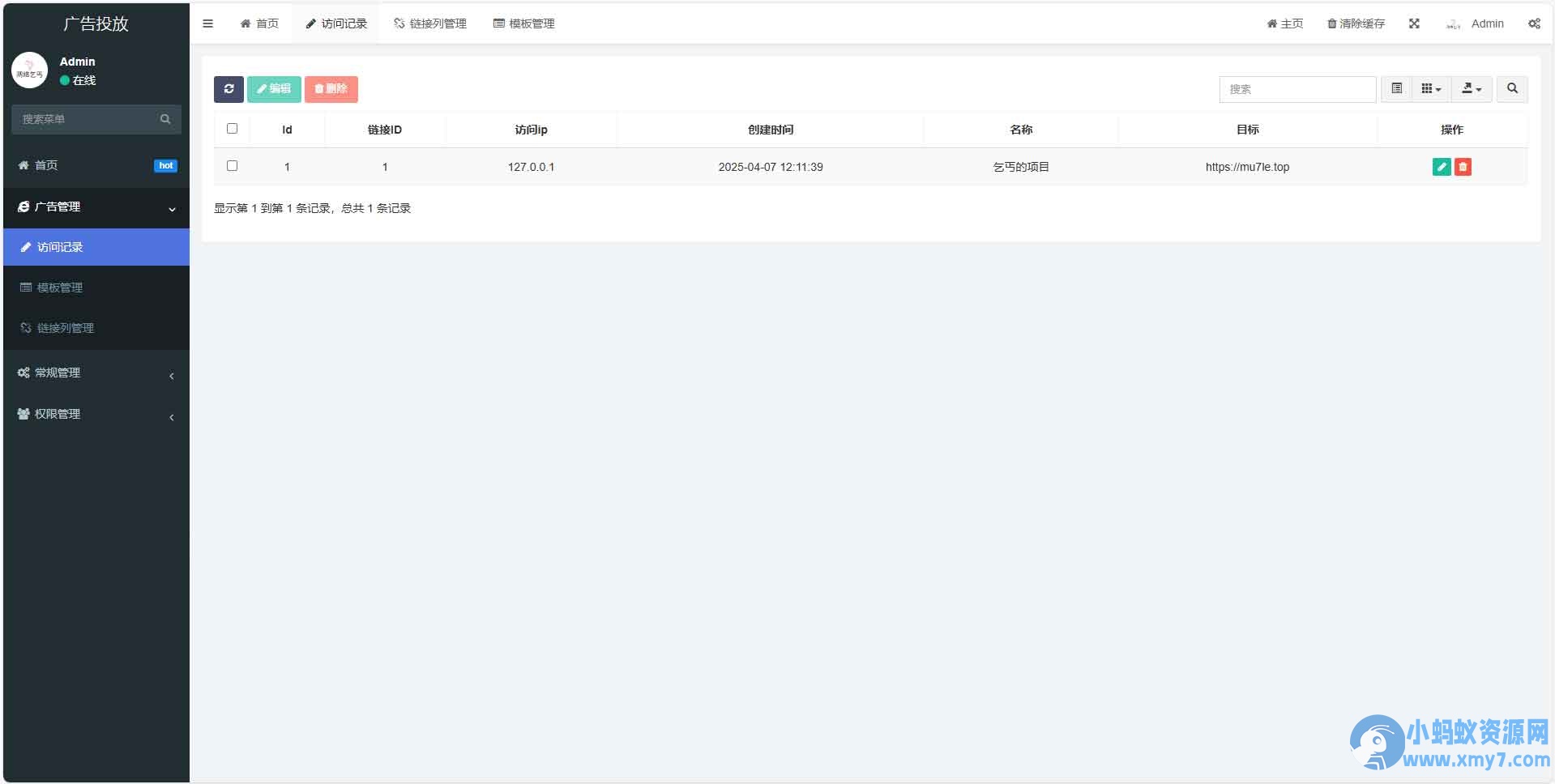Click the fullscreen icon in top bar

1414,23
